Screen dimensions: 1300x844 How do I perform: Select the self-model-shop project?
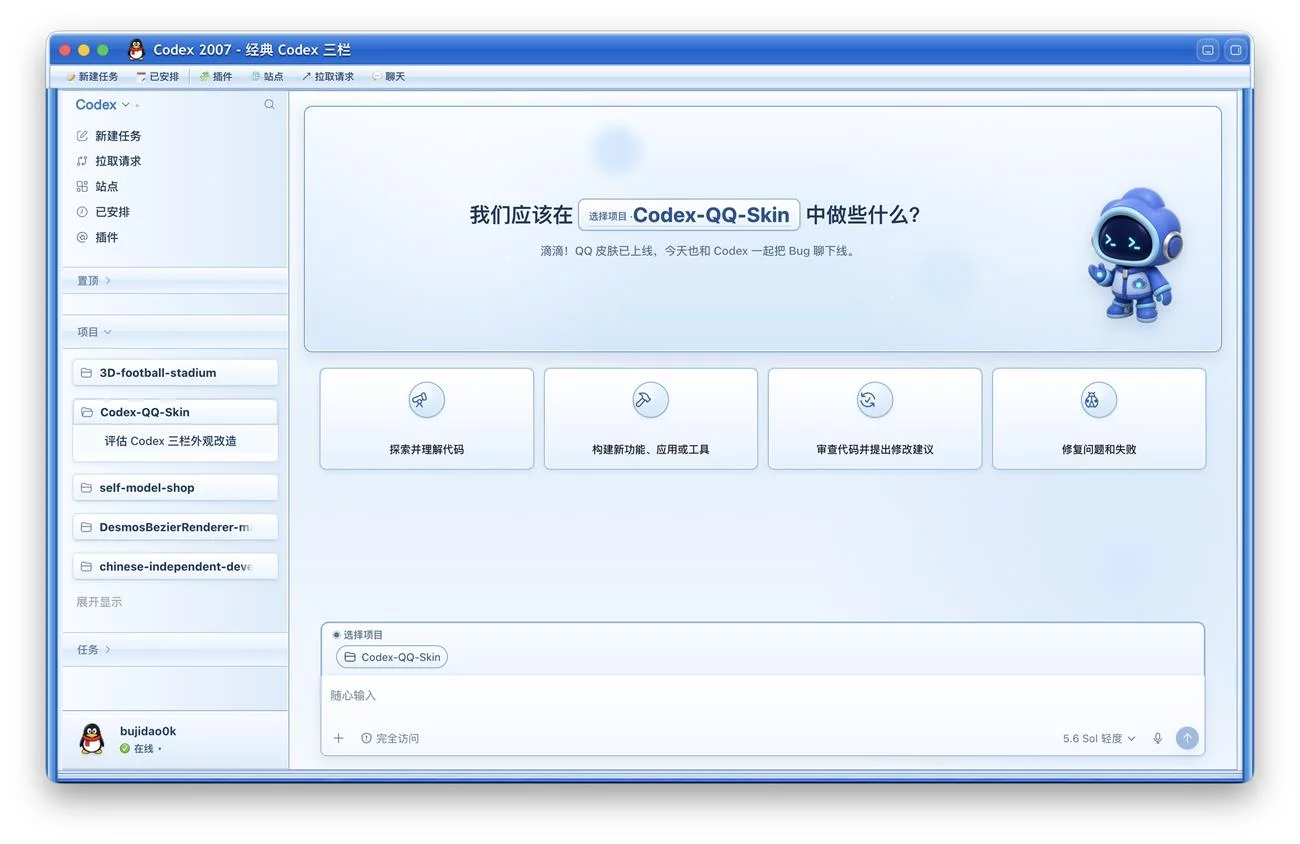[x=175, y=488]
